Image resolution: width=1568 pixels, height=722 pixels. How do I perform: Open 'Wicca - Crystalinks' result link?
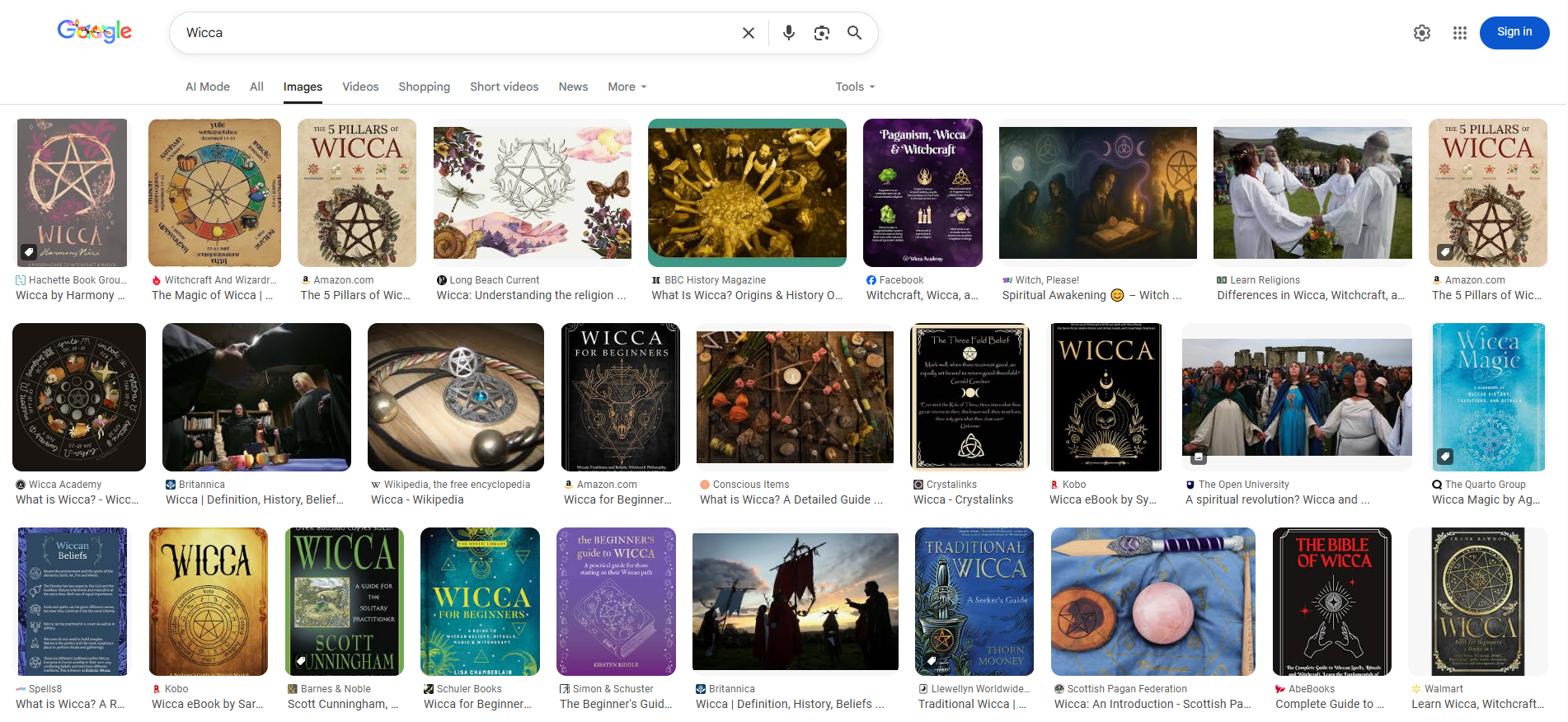point(963,499)
